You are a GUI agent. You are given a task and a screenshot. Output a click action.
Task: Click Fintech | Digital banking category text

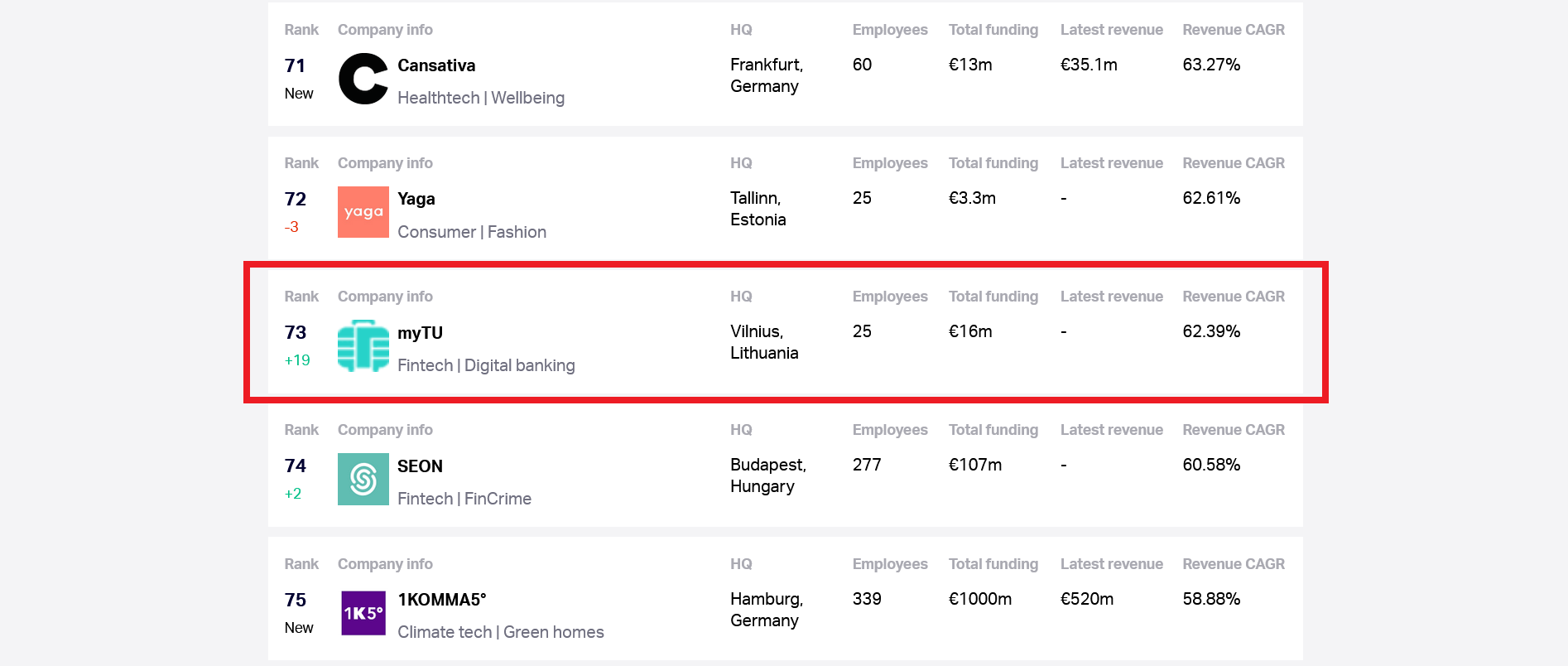coord(485,365)
